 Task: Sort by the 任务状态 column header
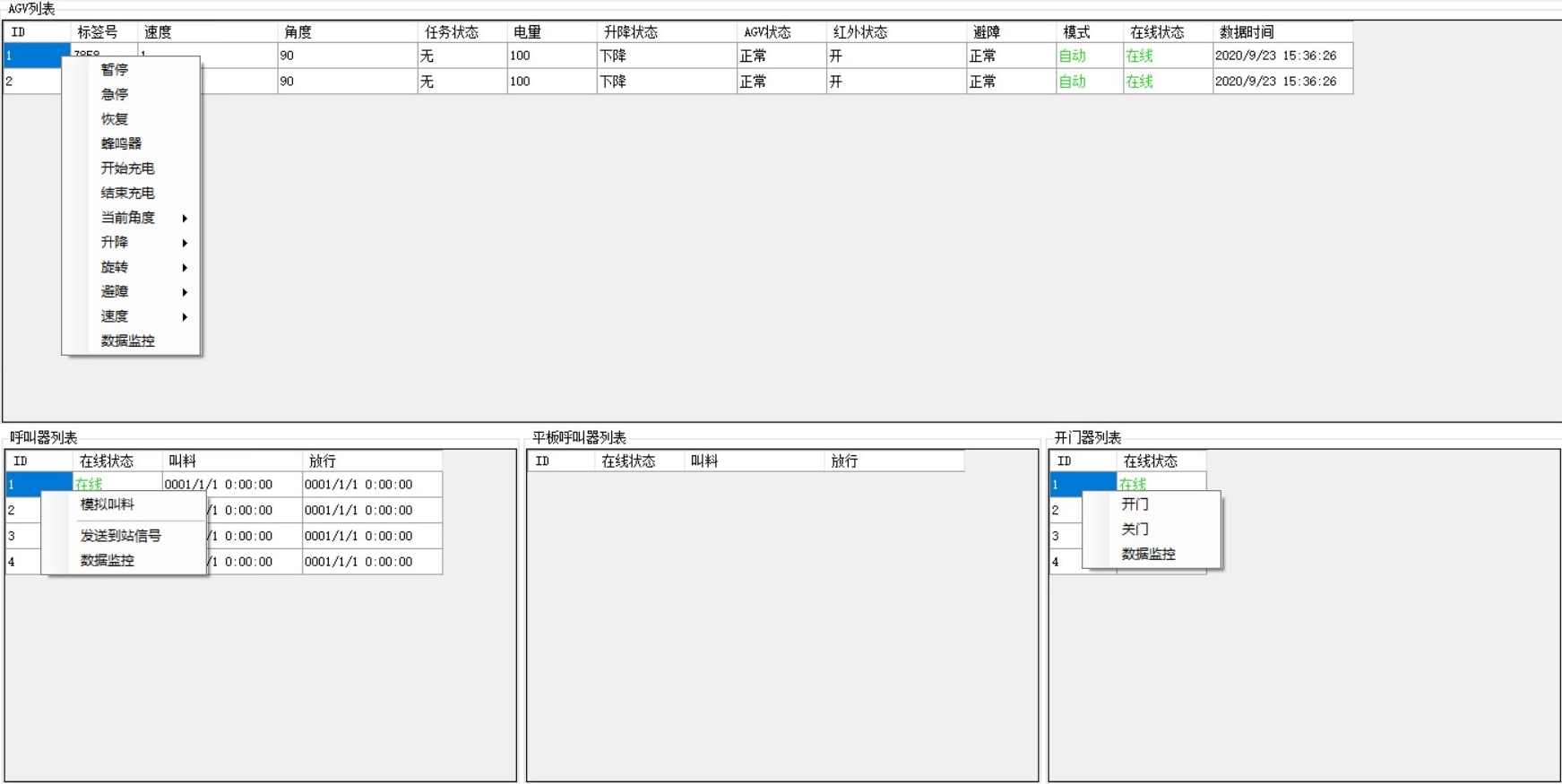(462, 32)
